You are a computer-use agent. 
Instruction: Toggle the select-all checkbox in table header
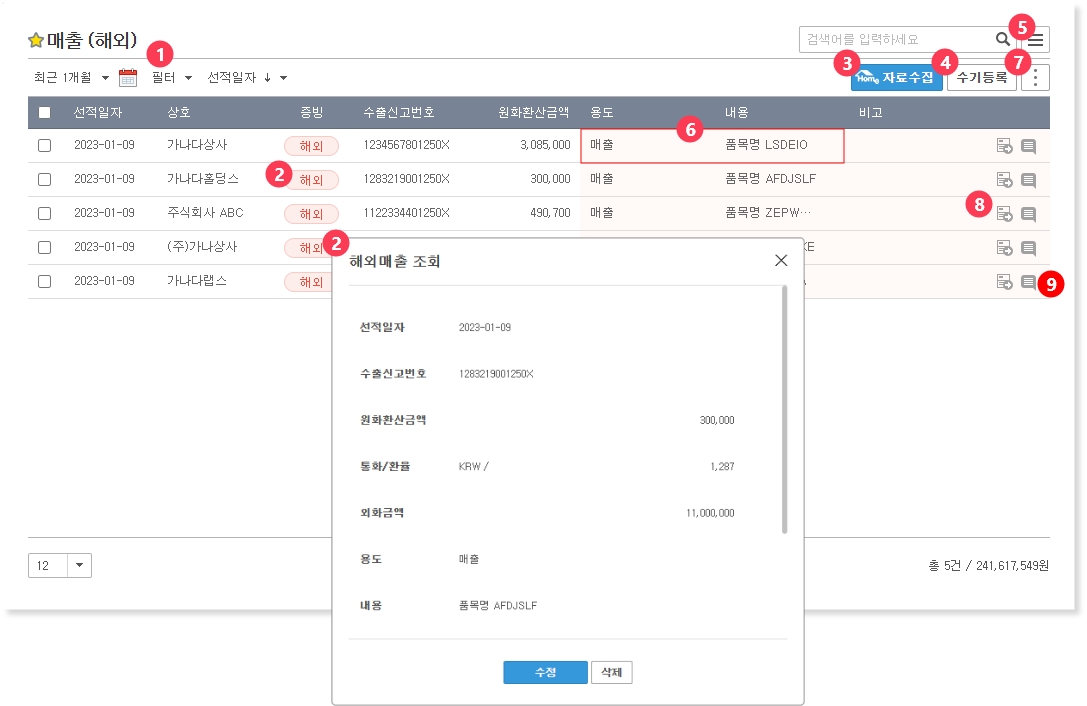click(44, 112)
